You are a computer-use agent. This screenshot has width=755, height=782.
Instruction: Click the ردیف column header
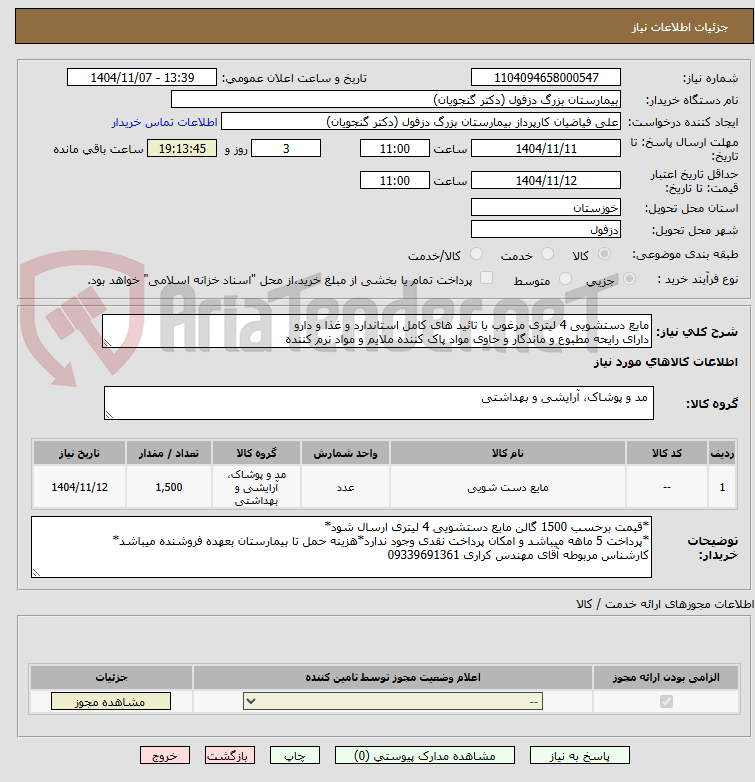[x=722, y=453]
